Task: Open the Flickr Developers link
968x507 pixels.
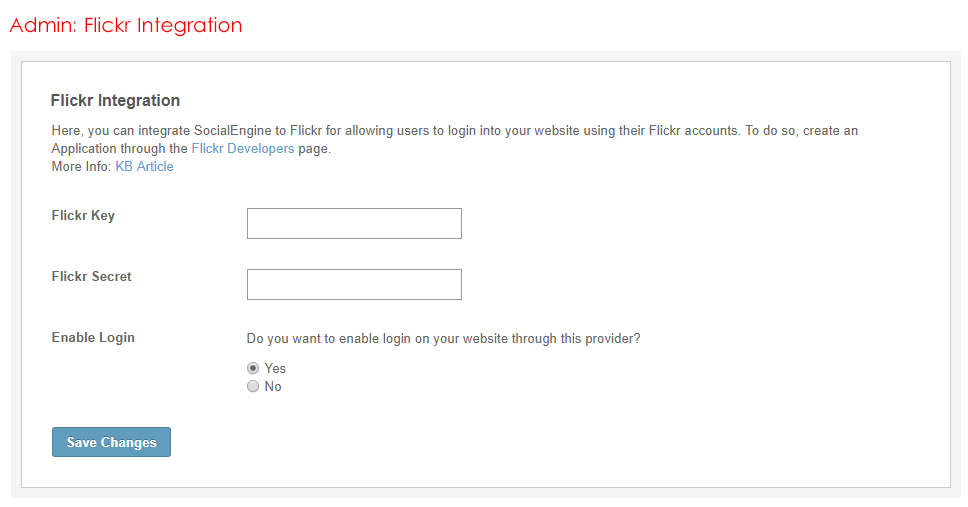Action: point(242,148)
